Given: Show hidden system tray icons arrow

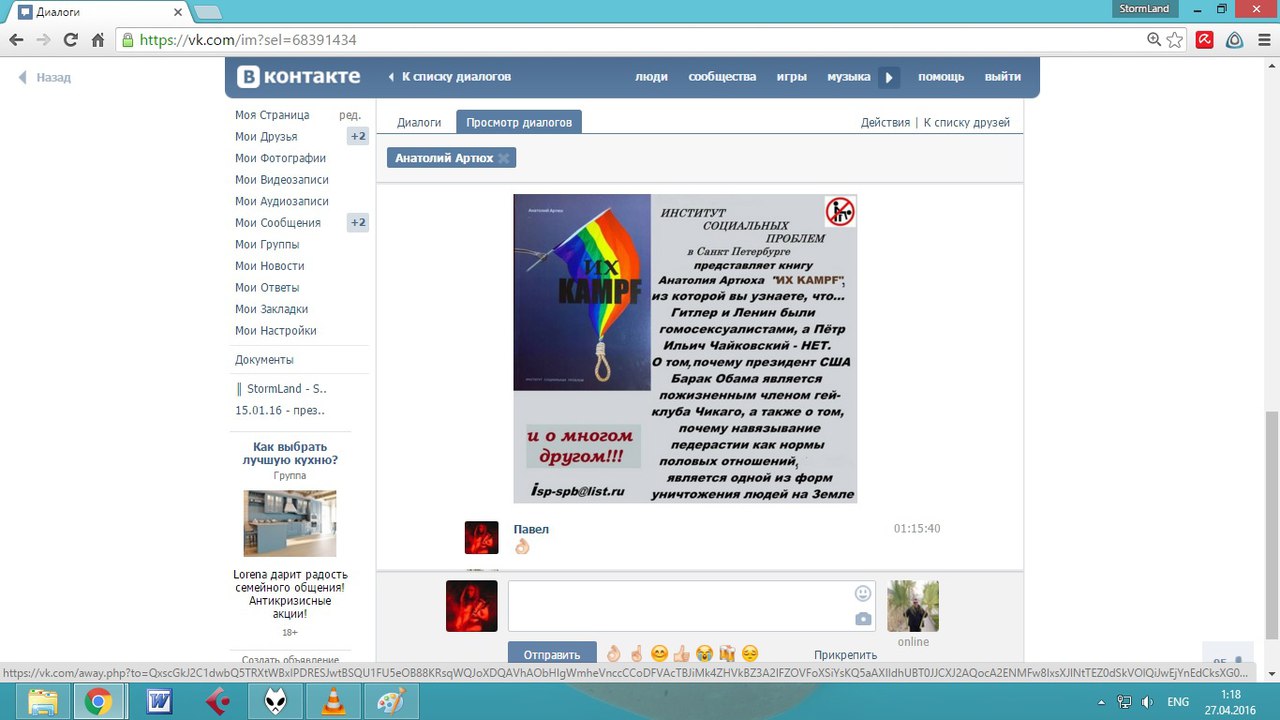Looking at the screenshot, I should [x=1102, y=702].
